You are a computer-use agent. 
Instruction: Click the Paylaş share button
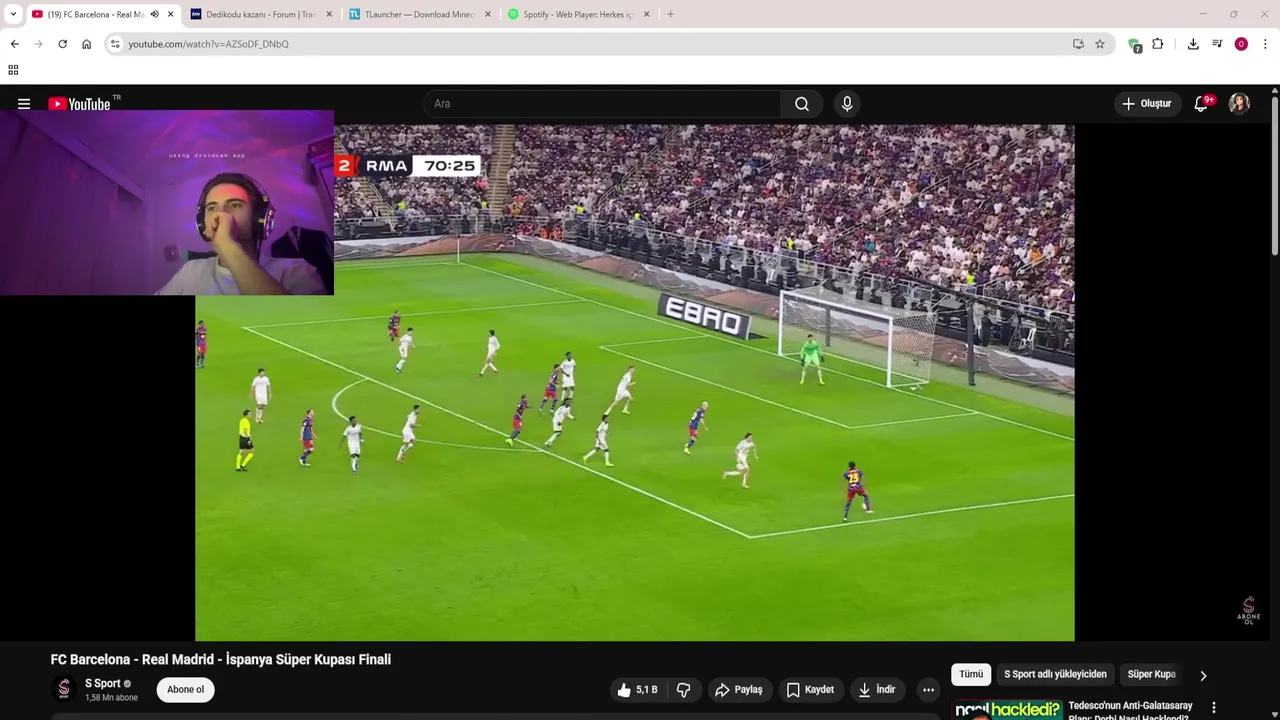tap(738, 690)
